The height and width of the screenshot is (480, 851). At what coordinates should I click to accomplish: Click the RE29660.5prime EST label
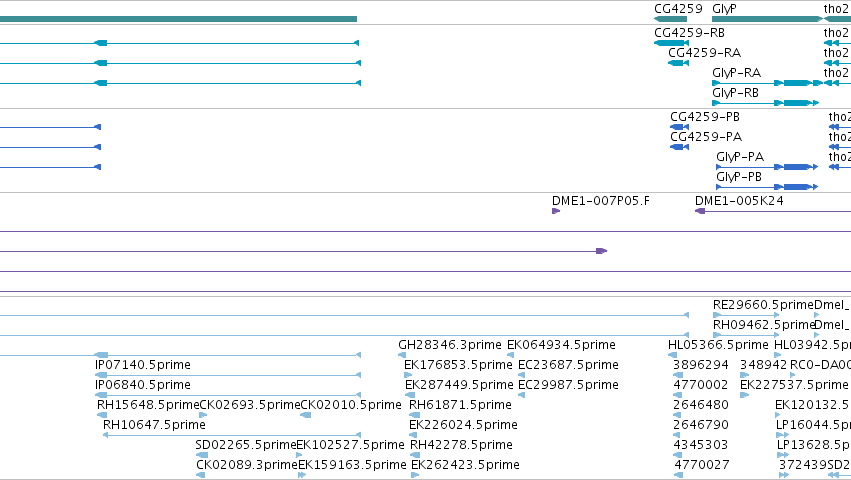(763, 305)
